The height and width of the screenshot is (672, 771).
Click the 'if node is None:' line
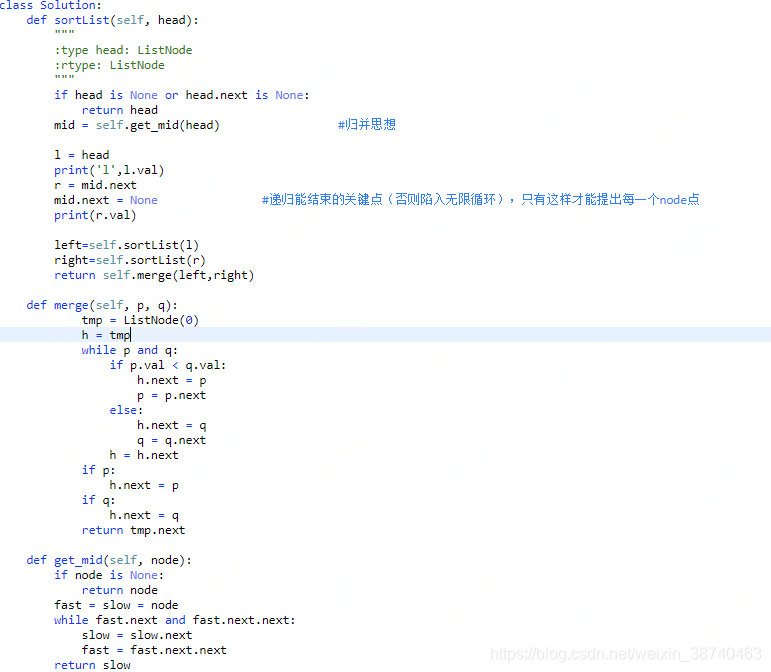pyautogui.click(x=109, y=575)
